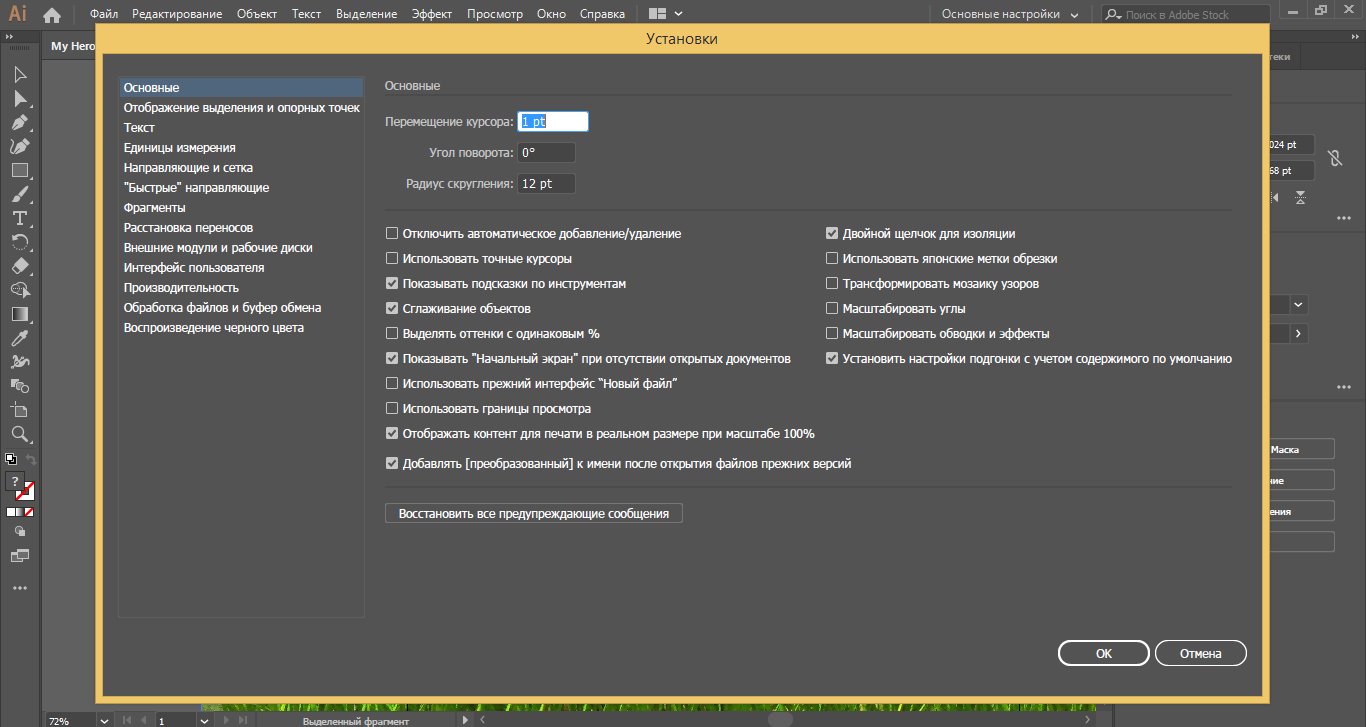Select the Eraser tool
Screen dimensions: 1366x727
coord(19,266)
